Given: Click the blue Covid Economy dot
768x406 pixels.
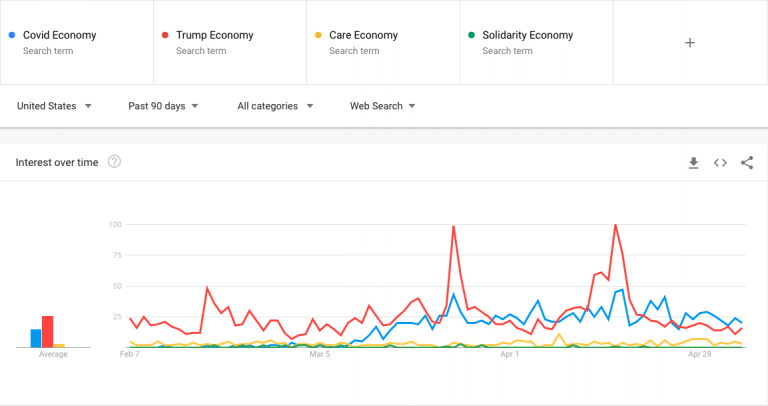Looking at the screenshot, I should 10,35.
